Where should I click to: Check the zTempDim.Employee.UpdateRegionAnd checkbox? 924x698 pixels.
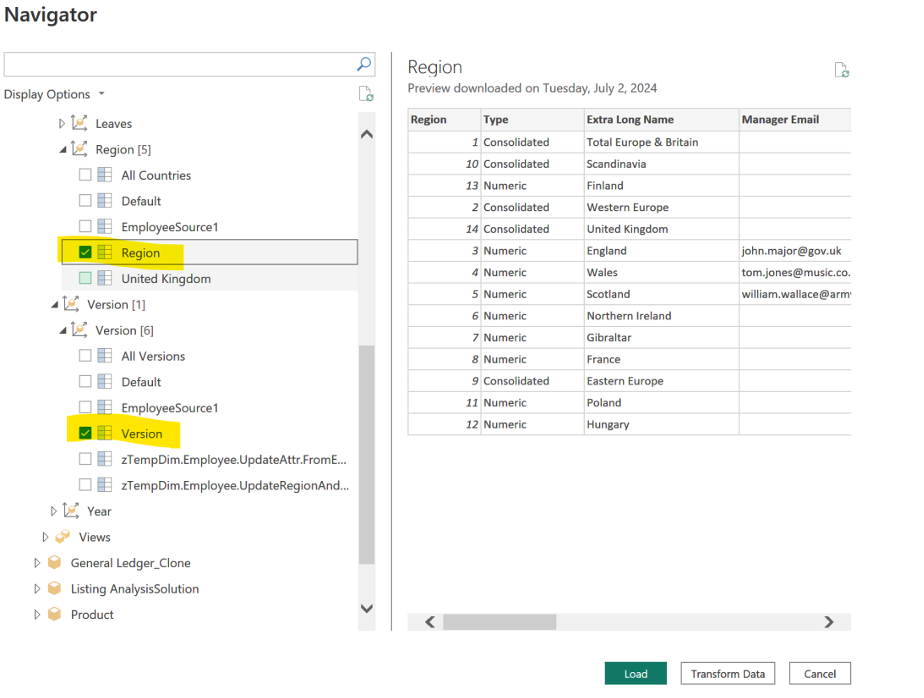click(85, 485)
